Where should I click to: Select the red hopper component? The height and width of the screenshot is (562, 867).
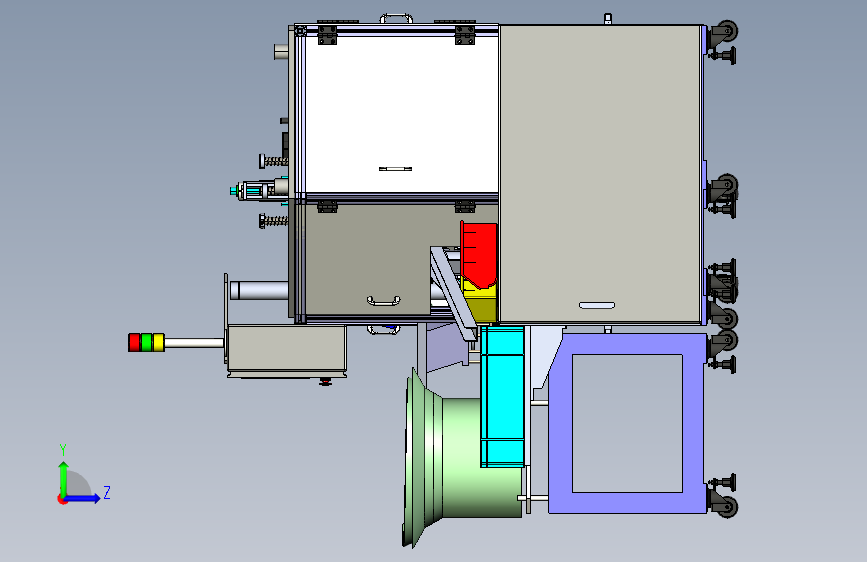click(479, 254)
